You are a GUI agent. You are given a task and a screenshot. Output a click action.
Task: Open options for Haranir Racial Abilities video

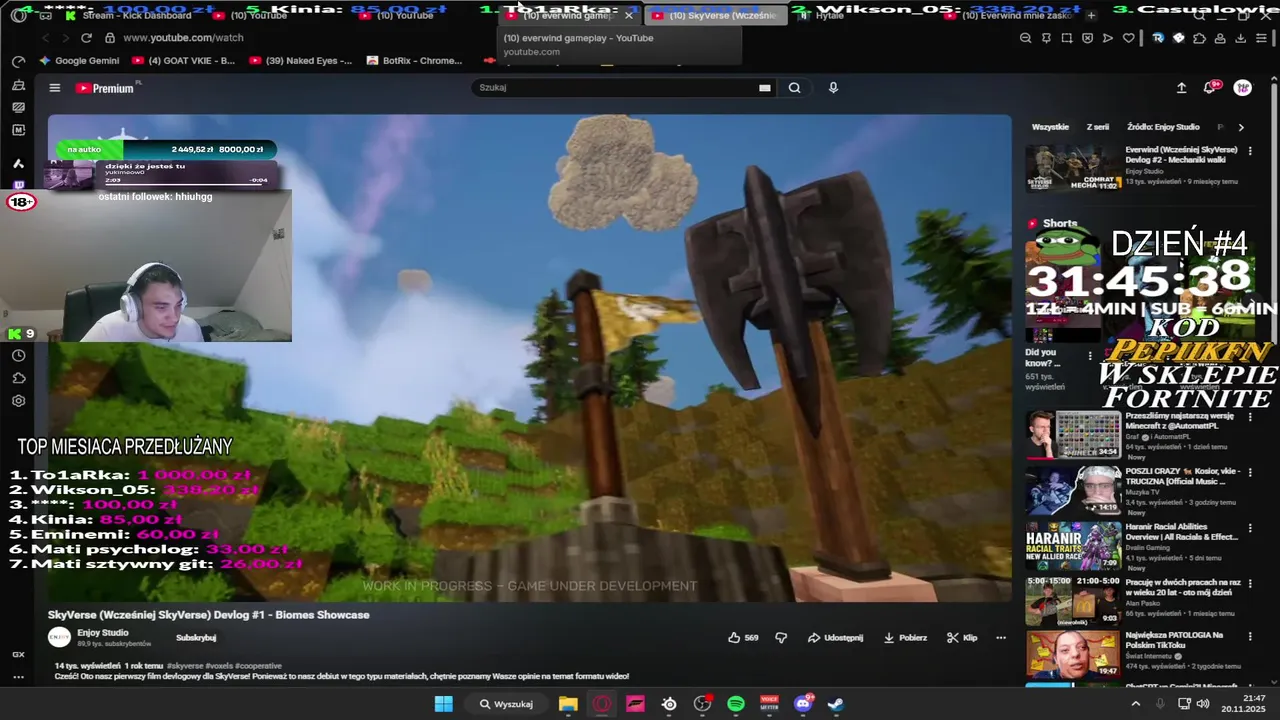click(1250, 528)
